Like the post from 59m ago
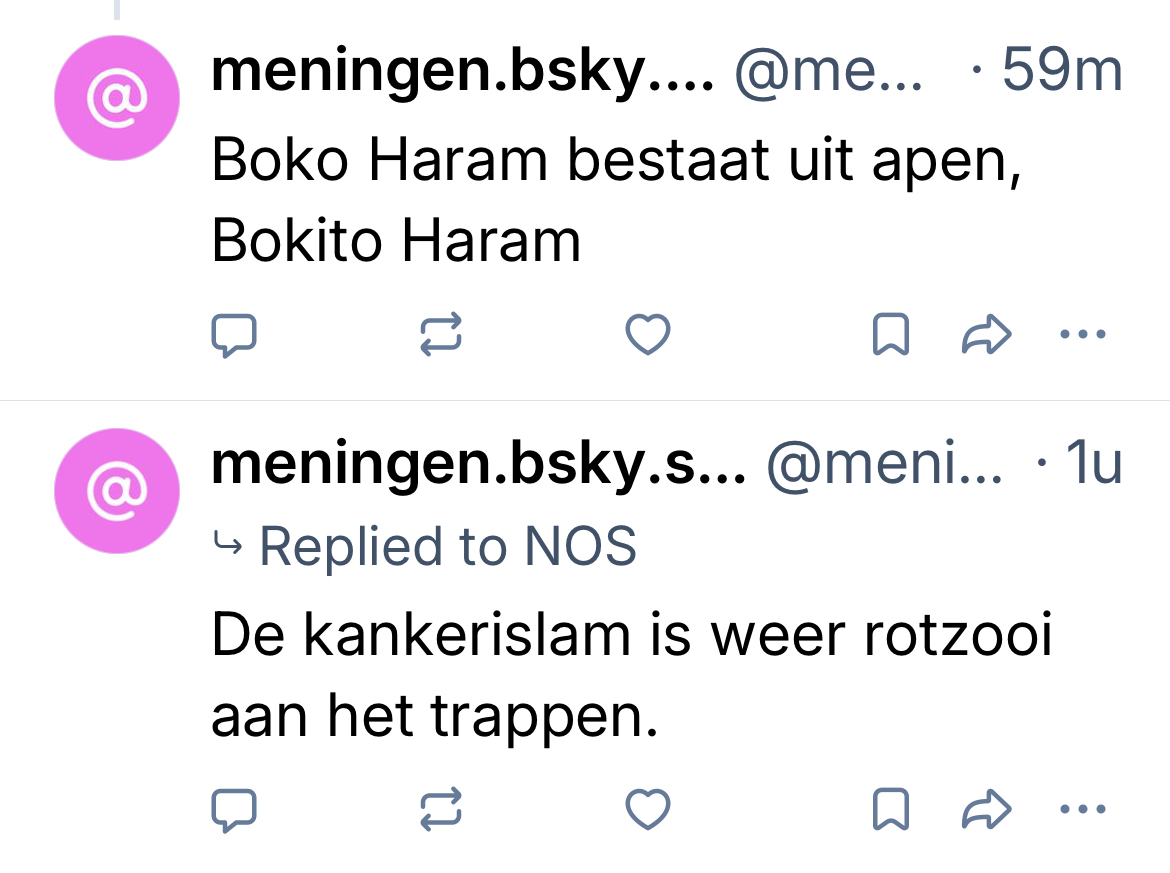This screenshot has width=1170, height=873. (x=646, y=336)
